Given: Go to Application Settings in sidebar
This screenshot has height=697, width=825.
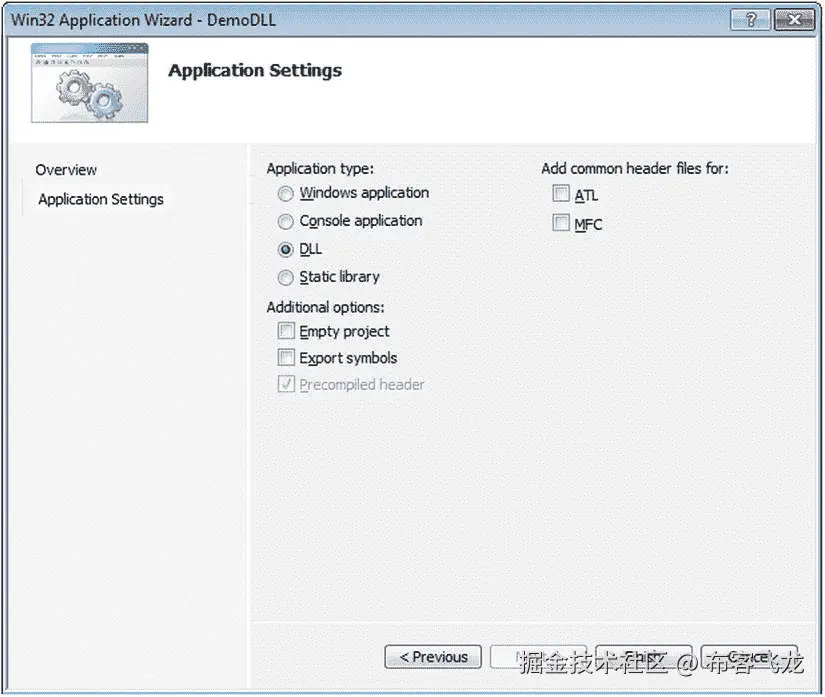Looking at the screenshot, I should 101,199.
